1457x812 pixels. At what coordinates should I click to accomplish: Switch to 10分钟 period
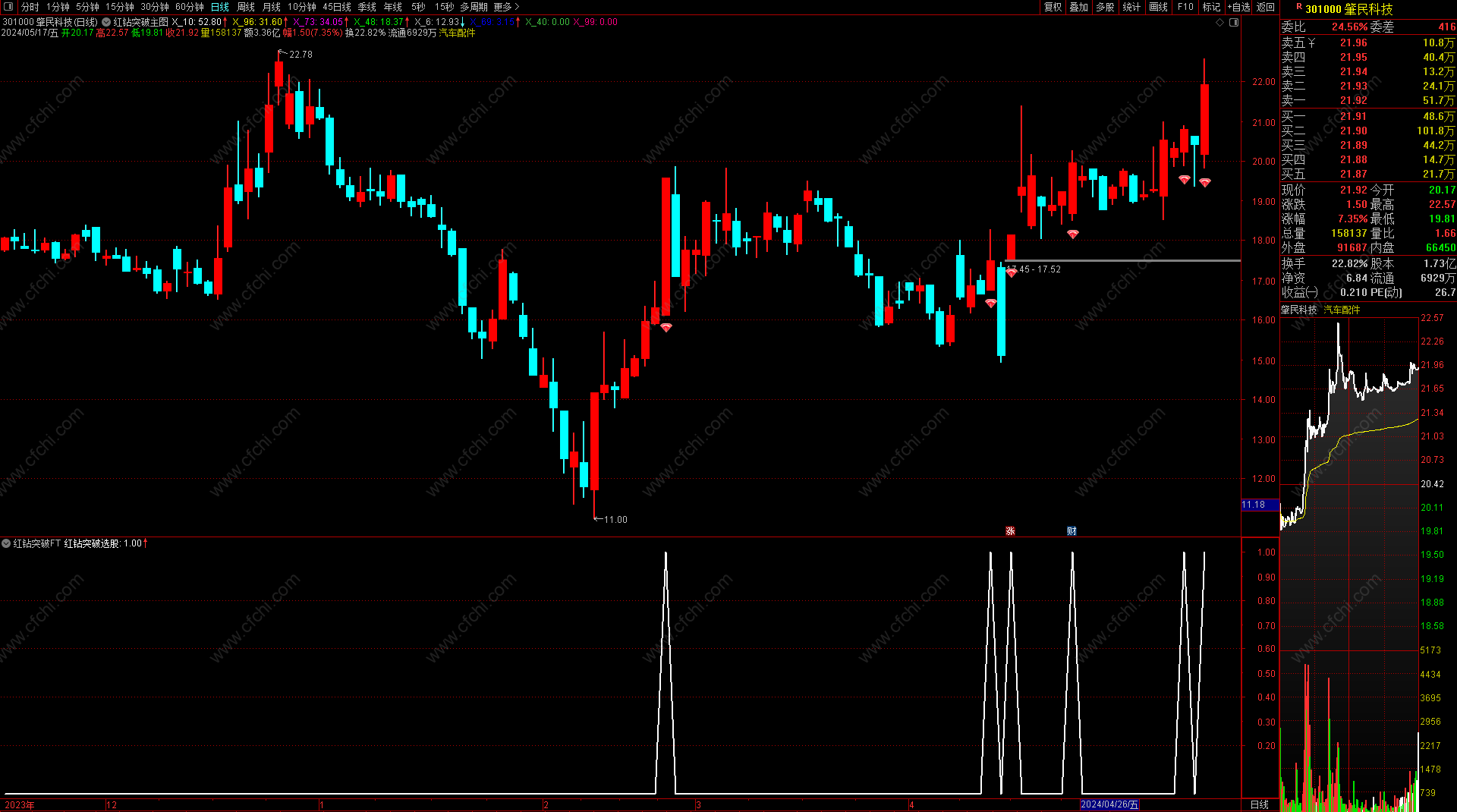click(x=302, y=7)
